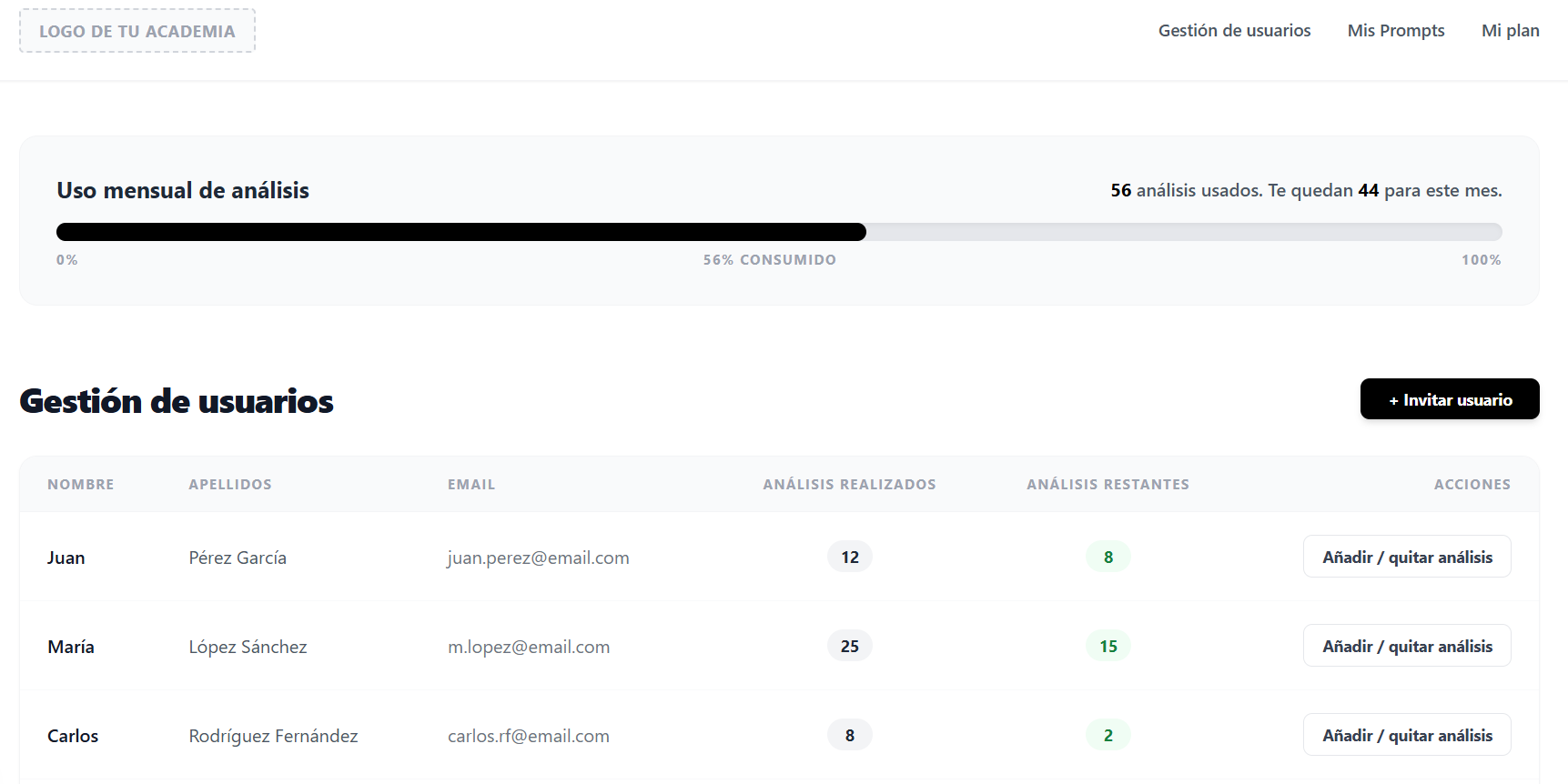Click the Gestión de usuarios page heading
The width and height of the screenshot is (1568, 784).
click(177, 401)
